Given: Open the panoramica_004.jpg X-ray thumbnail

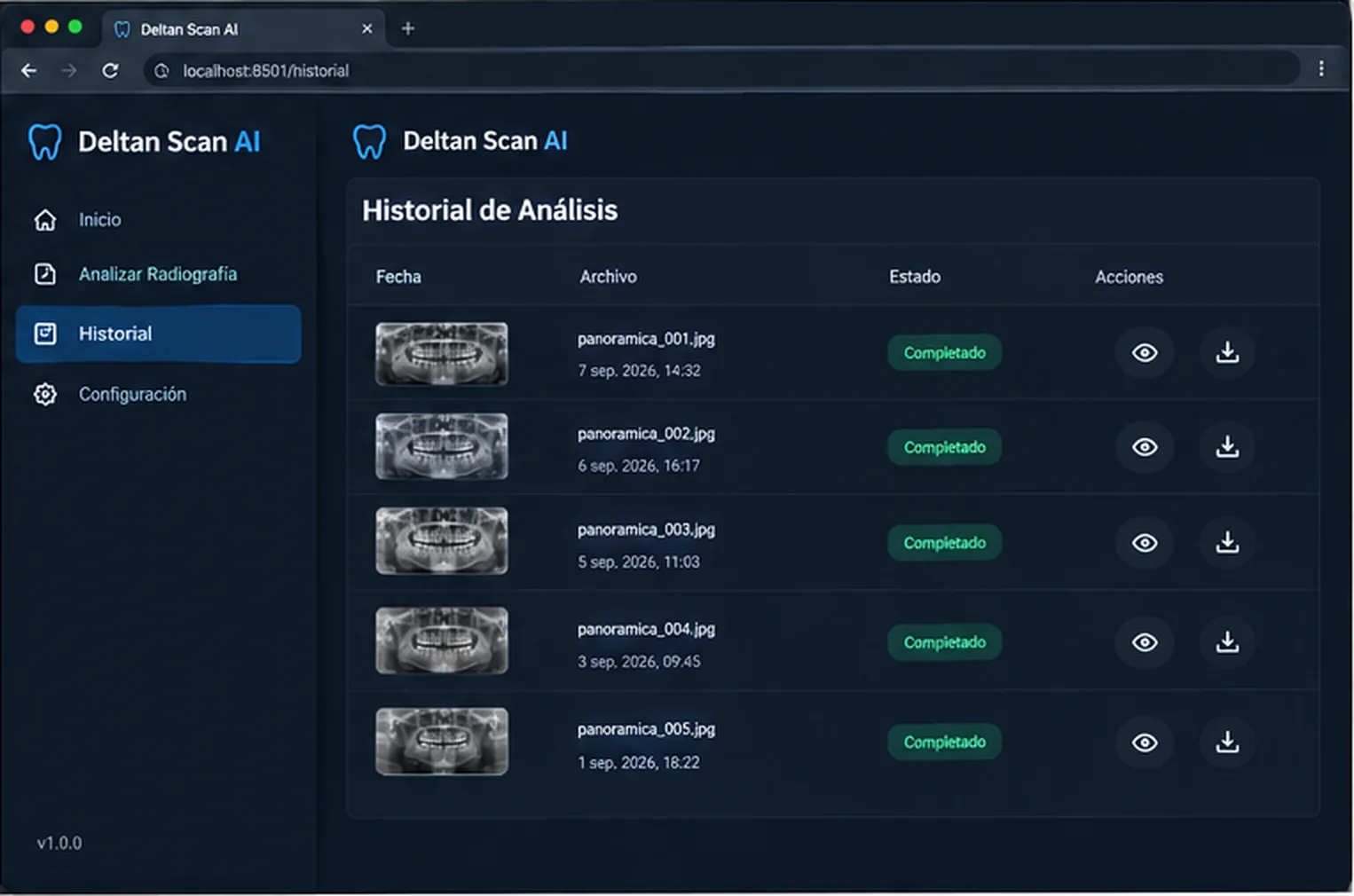Looking at the screenshot, I should coord(442,641).
